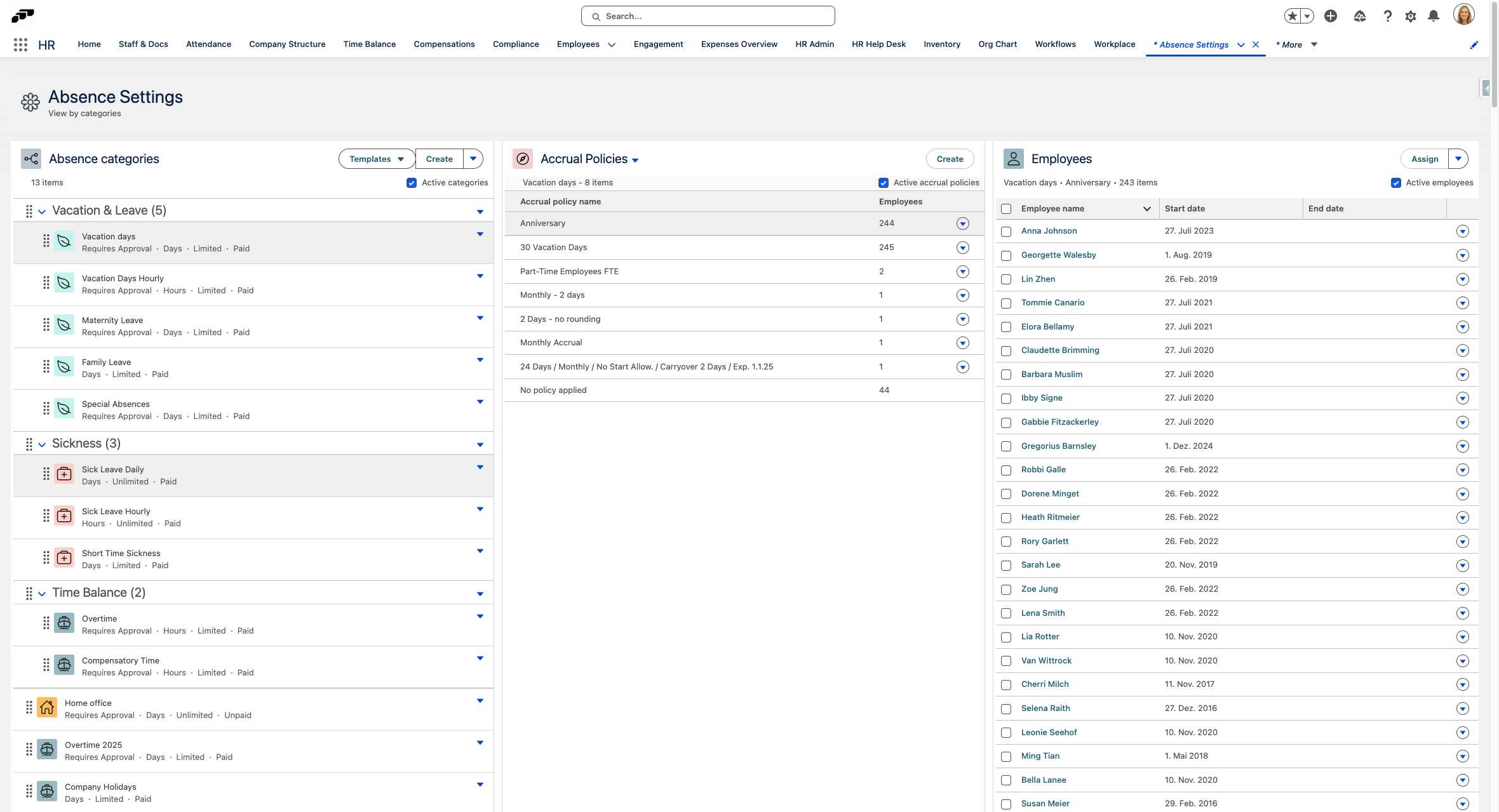Click the pencil edit navigation icon

point(1474,44)
